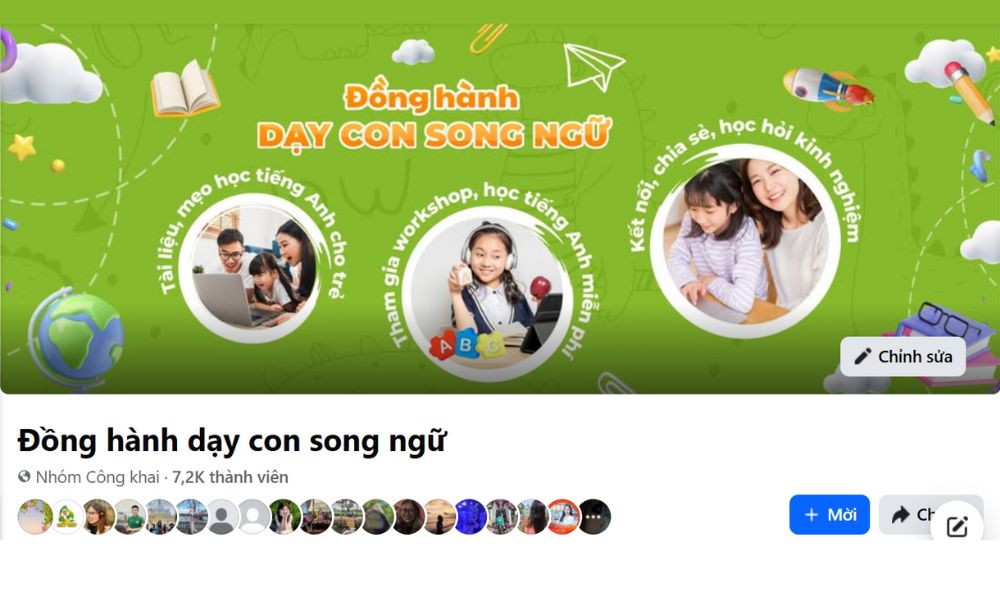Open the floating compose new message icon

point(957,527)
